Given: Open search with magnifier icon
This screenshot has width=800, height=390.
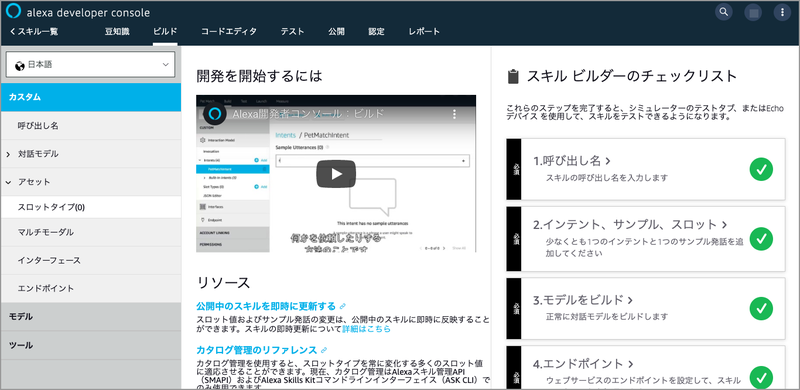Looking at the screenshot, I should pyautogui.click(x=723, y=12).
